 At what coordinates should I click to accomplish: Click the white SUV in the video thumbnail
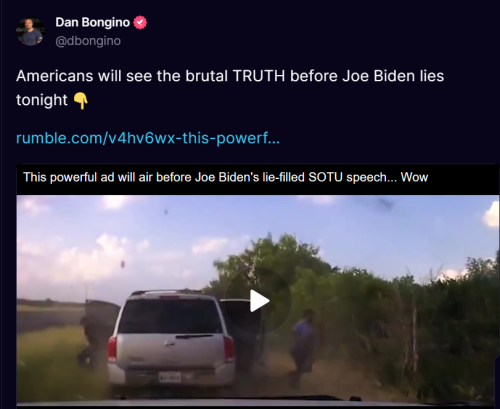click(x=171, y=340)
